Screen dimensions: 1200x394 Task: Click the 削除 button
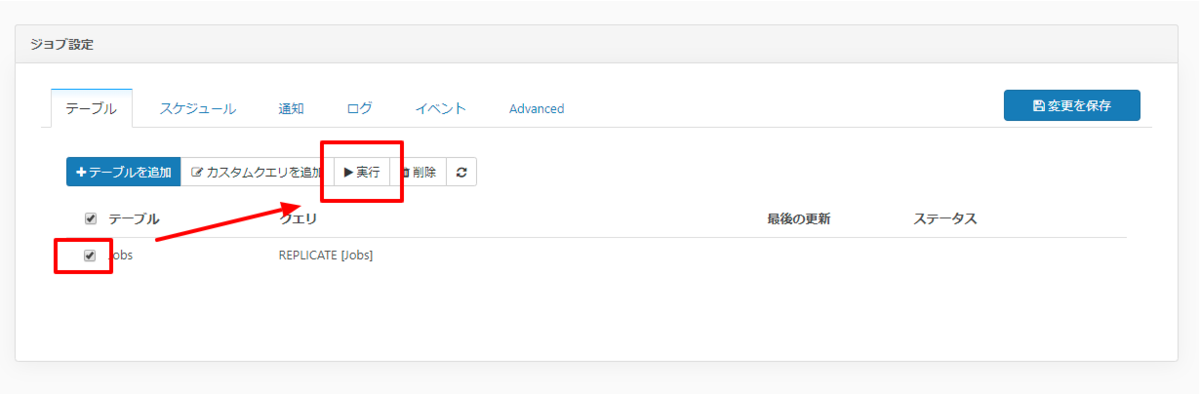tap(418, 172)
